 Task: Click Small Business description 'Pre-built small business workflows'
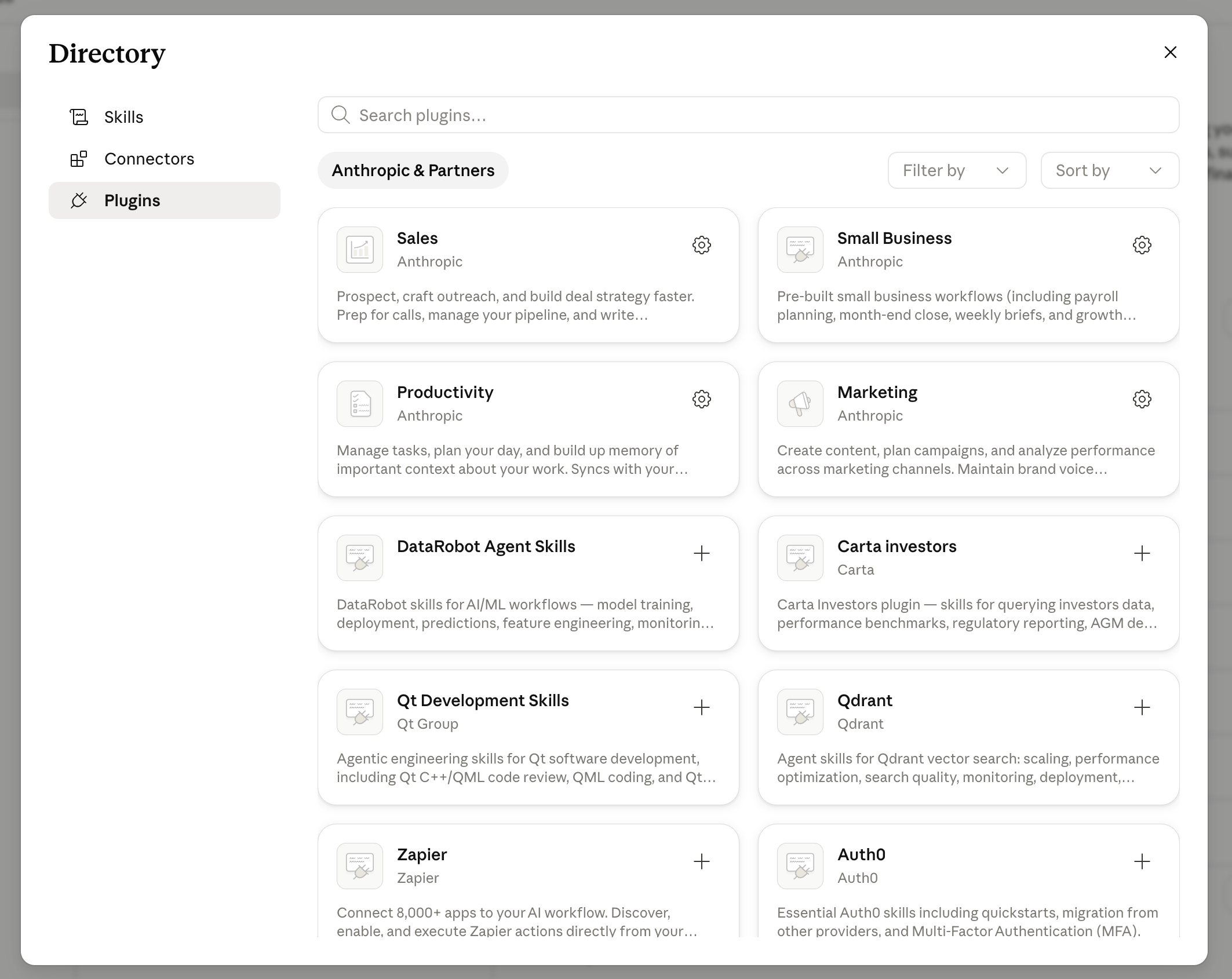957,305
